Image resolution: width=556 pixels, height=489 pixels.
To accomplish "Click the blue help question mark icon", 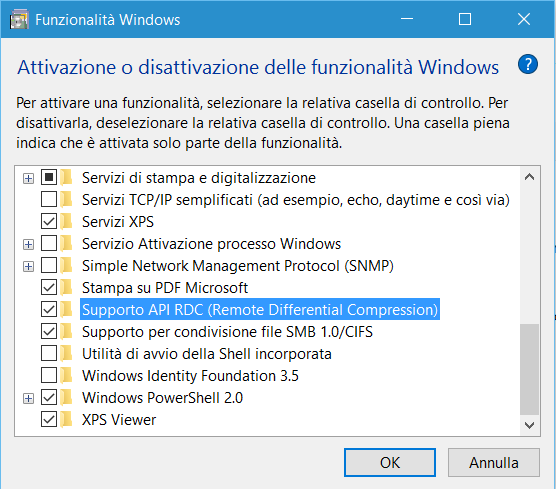I will click(528, 64).
